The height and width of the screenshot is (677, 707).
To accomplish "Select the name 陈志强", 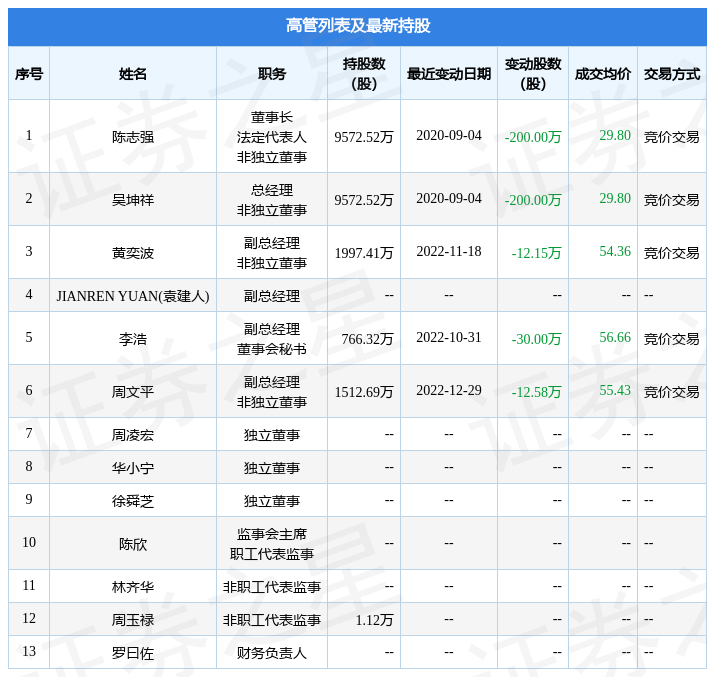I will click(x=133, y=137).
